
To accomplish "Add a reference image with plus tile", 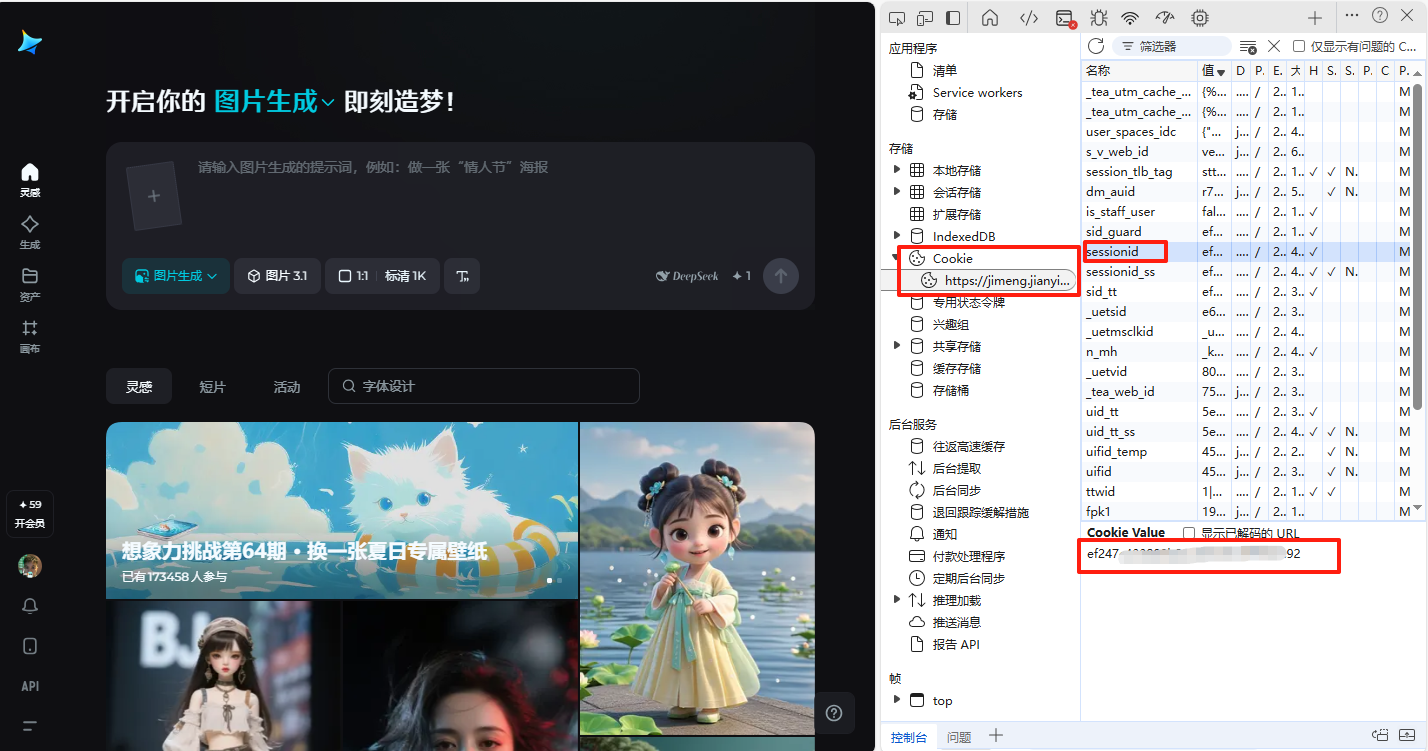I will pyautogui.click(x=154, y=196).
